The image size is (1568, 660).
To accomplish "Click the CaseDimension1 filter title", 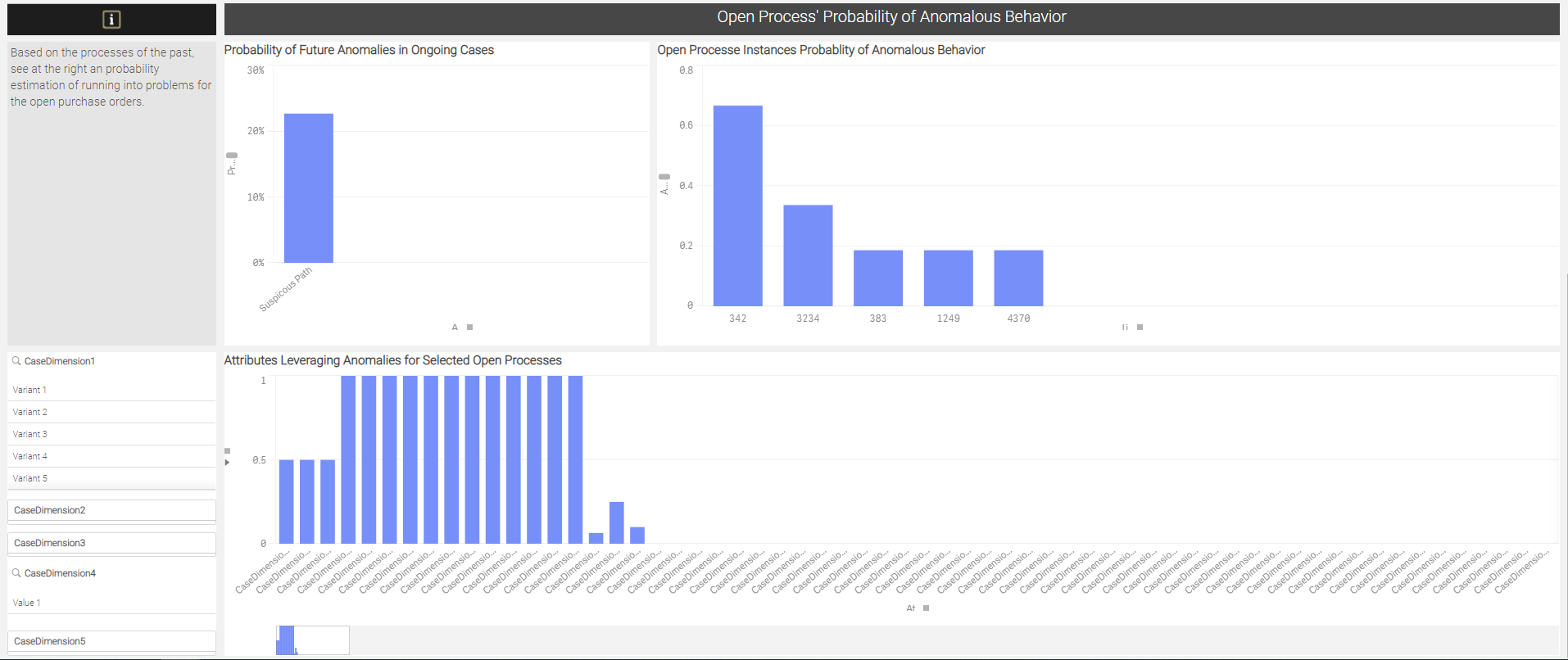I will click(x=60, y=361).
